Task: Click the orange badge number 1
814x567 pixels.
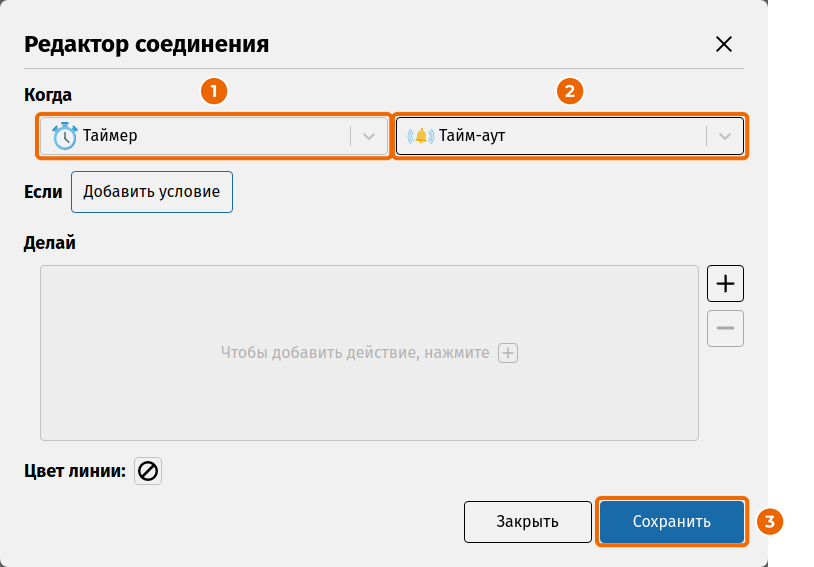Action: (x=214, y=91)
